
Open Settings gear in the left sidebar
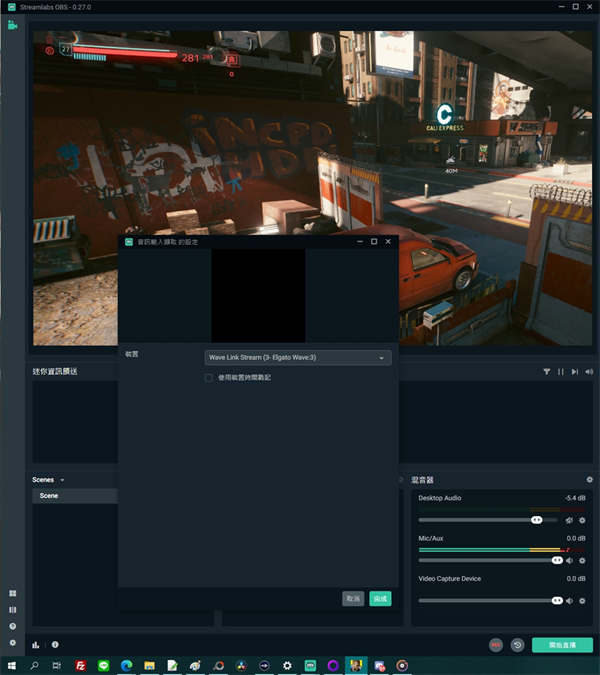[12, 643]
